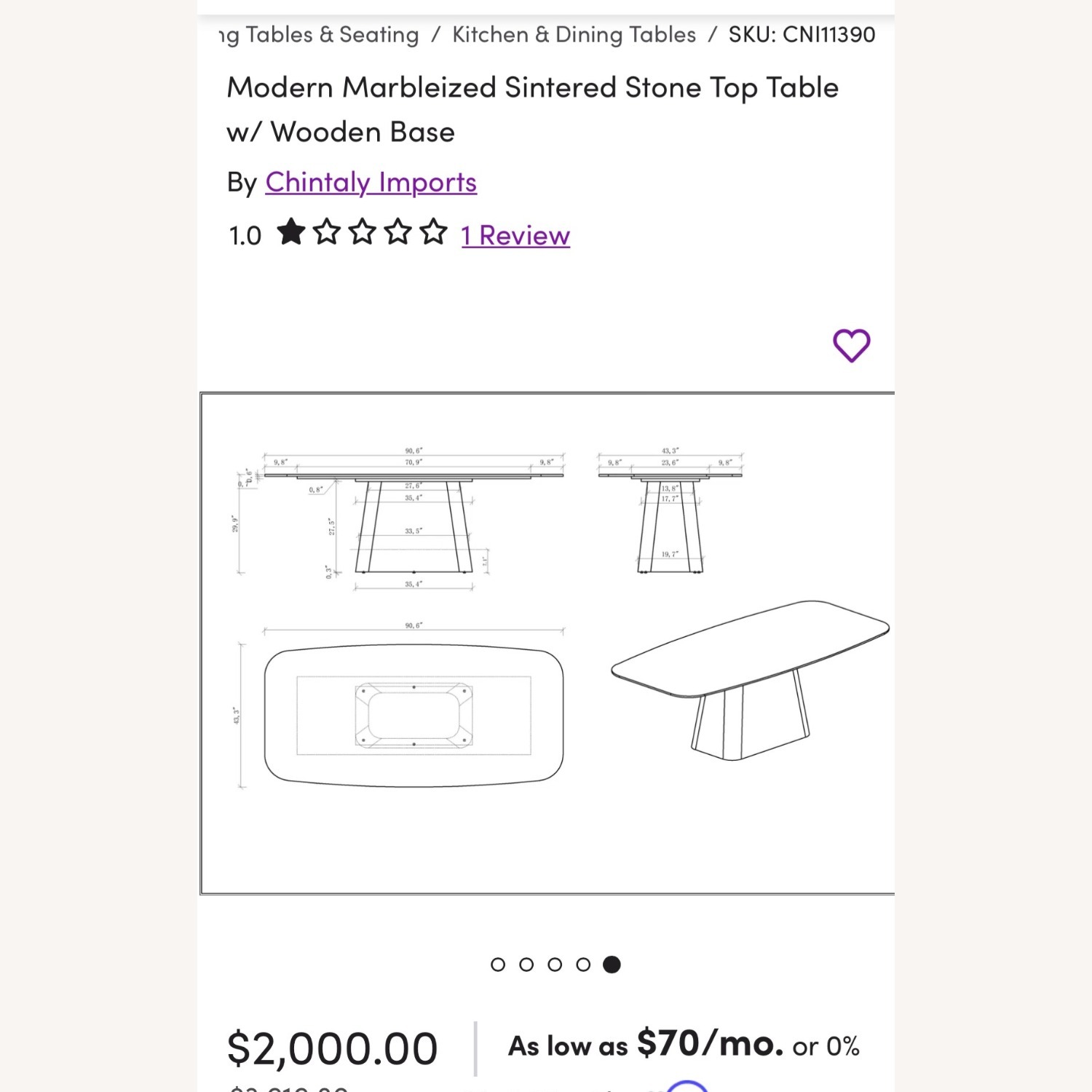Click the Kitchen & Dining Tables breadcrumb
Image resolution: width=1092 pixels, height=1092 pixels.
573,34
